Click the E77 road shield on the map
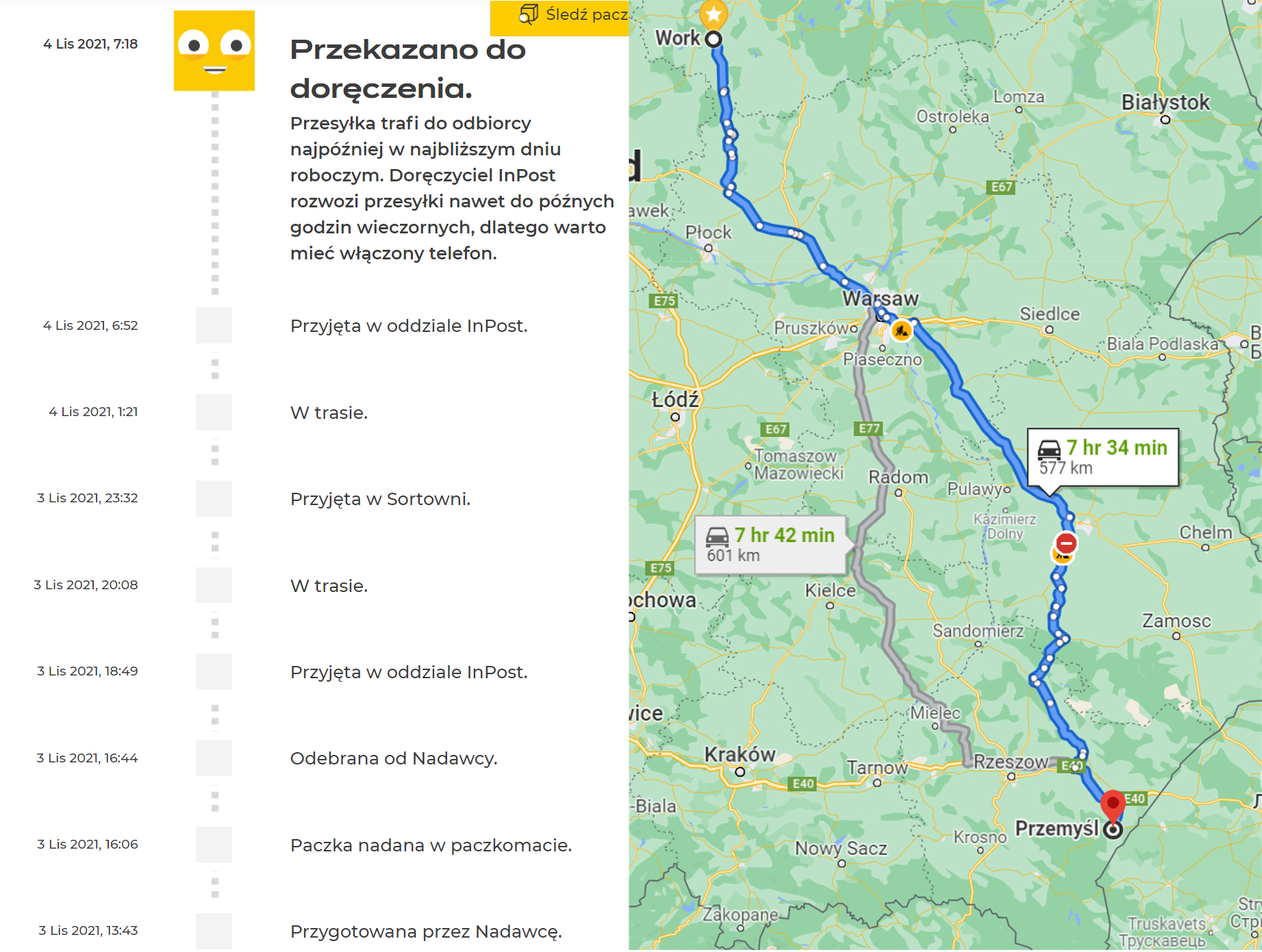Image resolution: width=1262 pixels, height=952 pixels. 869,428
